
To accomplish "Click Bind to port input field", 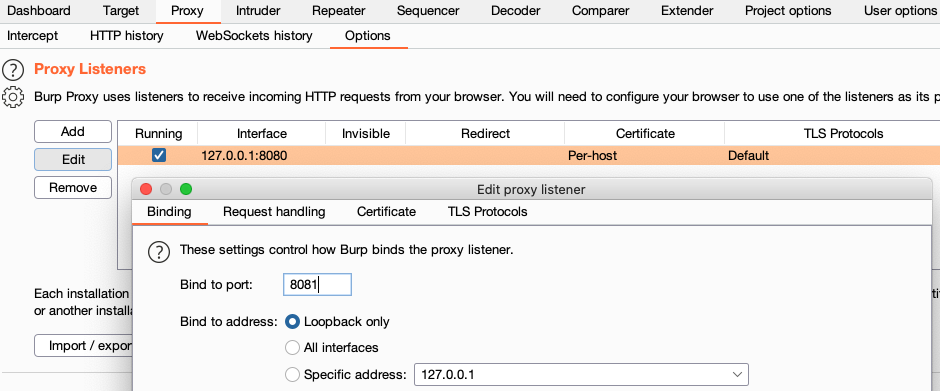I will 317,285.
